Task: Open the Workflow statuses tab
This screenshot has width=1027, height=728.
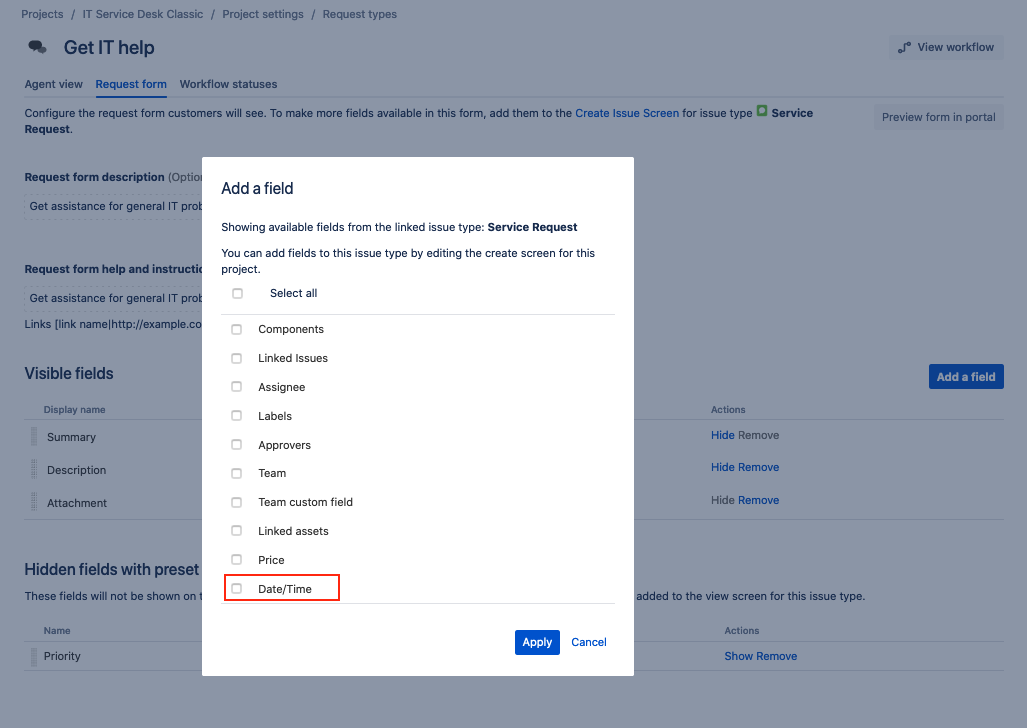Action: pos(230,84)
